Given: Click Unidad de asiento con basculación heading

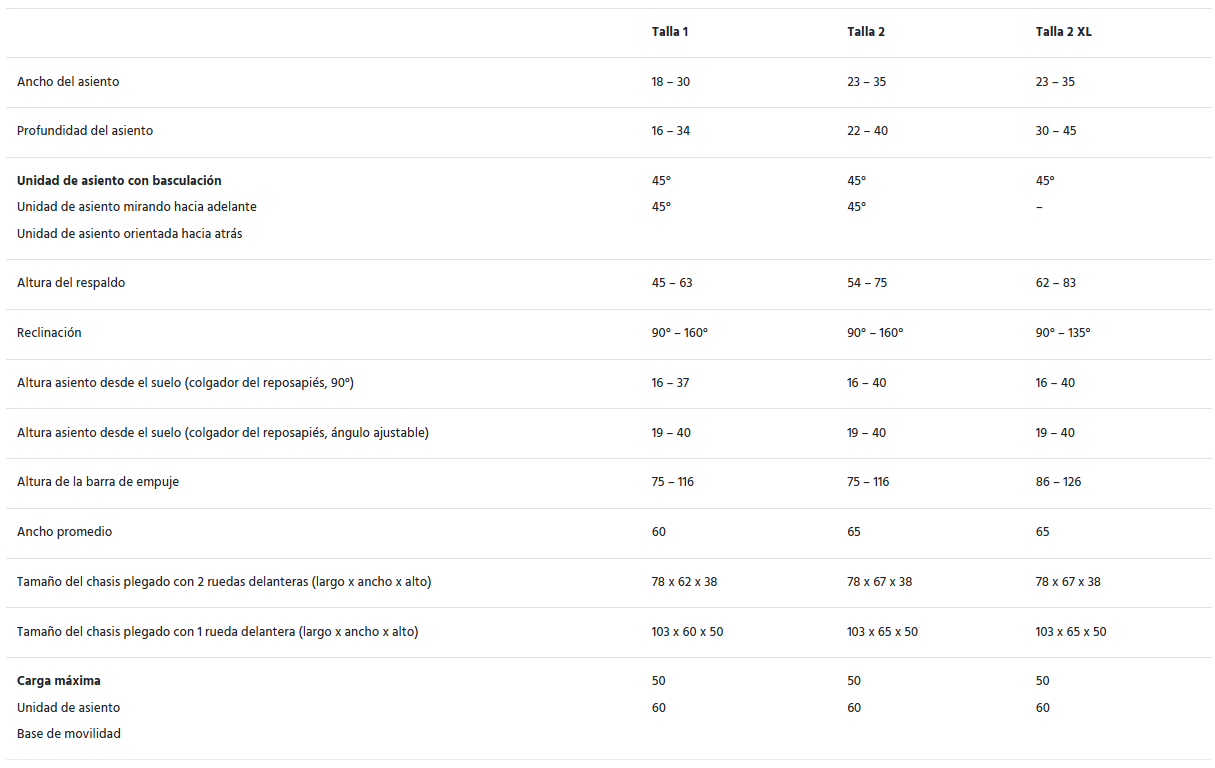Looking at the screenshot, I should click(119, 181).
